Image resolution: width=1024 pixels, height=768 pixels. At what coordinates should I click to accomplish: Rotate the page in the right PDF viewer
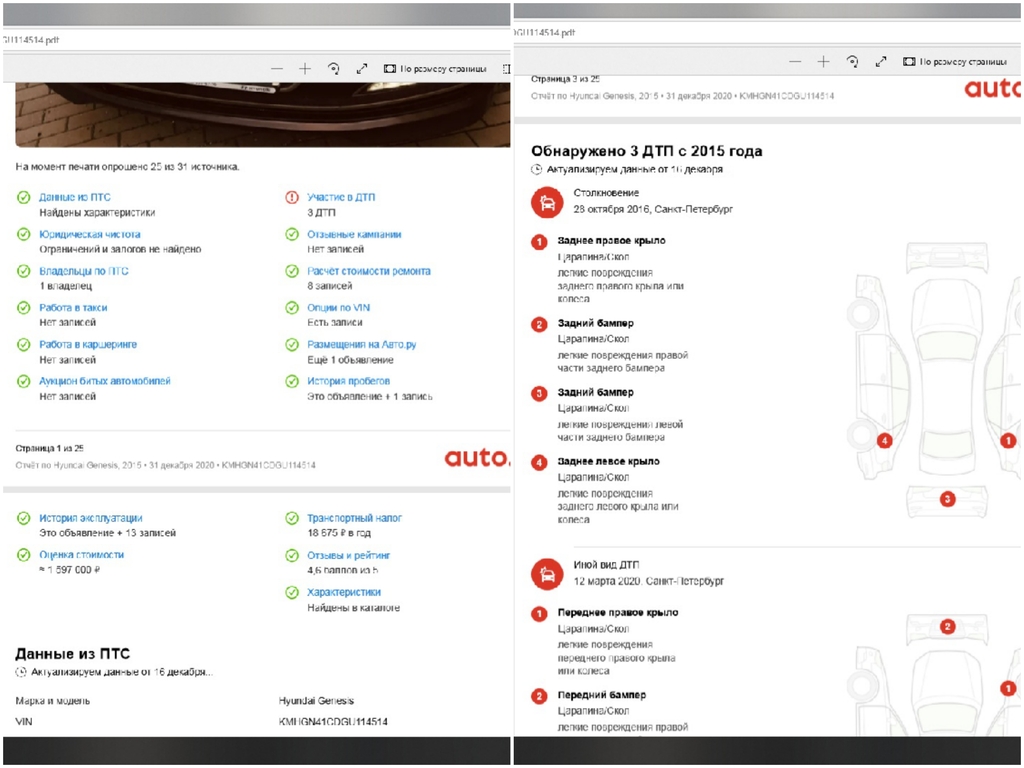point(852,61)
